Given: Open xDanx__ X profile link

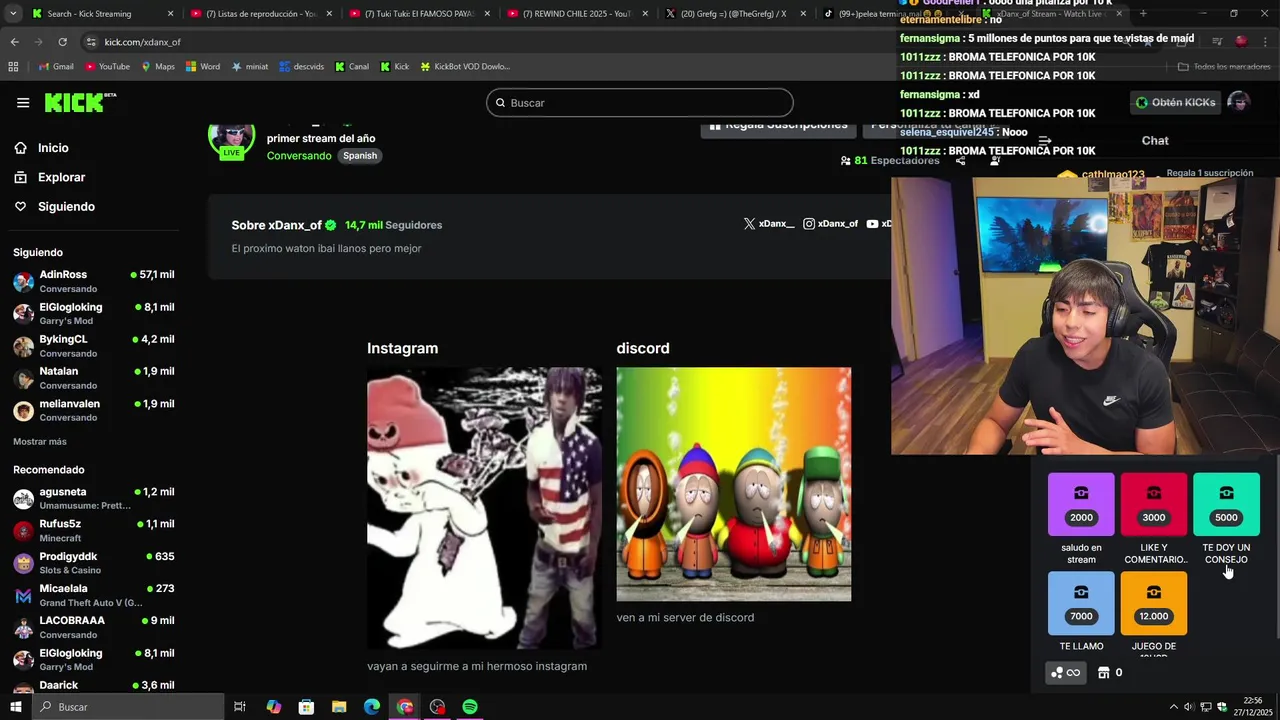Looking at the screenshot, I should click(769, 224).
